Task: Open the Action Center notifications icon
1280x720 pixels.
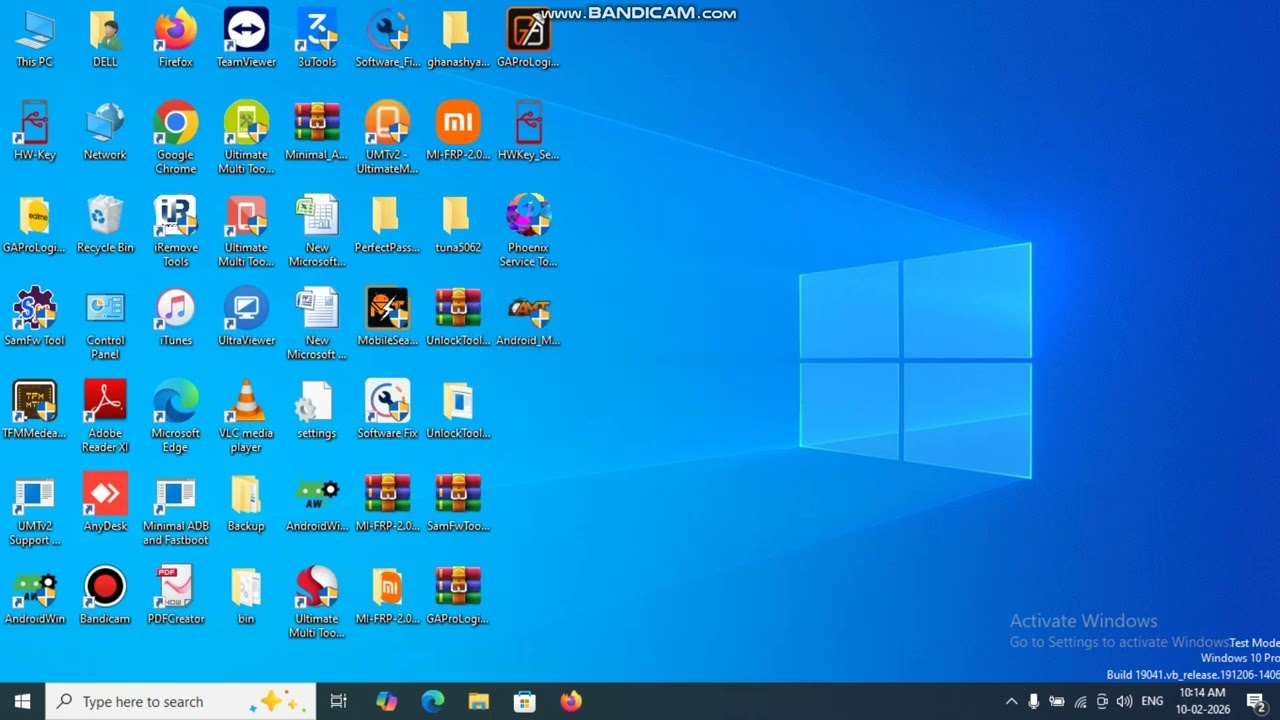Action: pos(1256,701)
